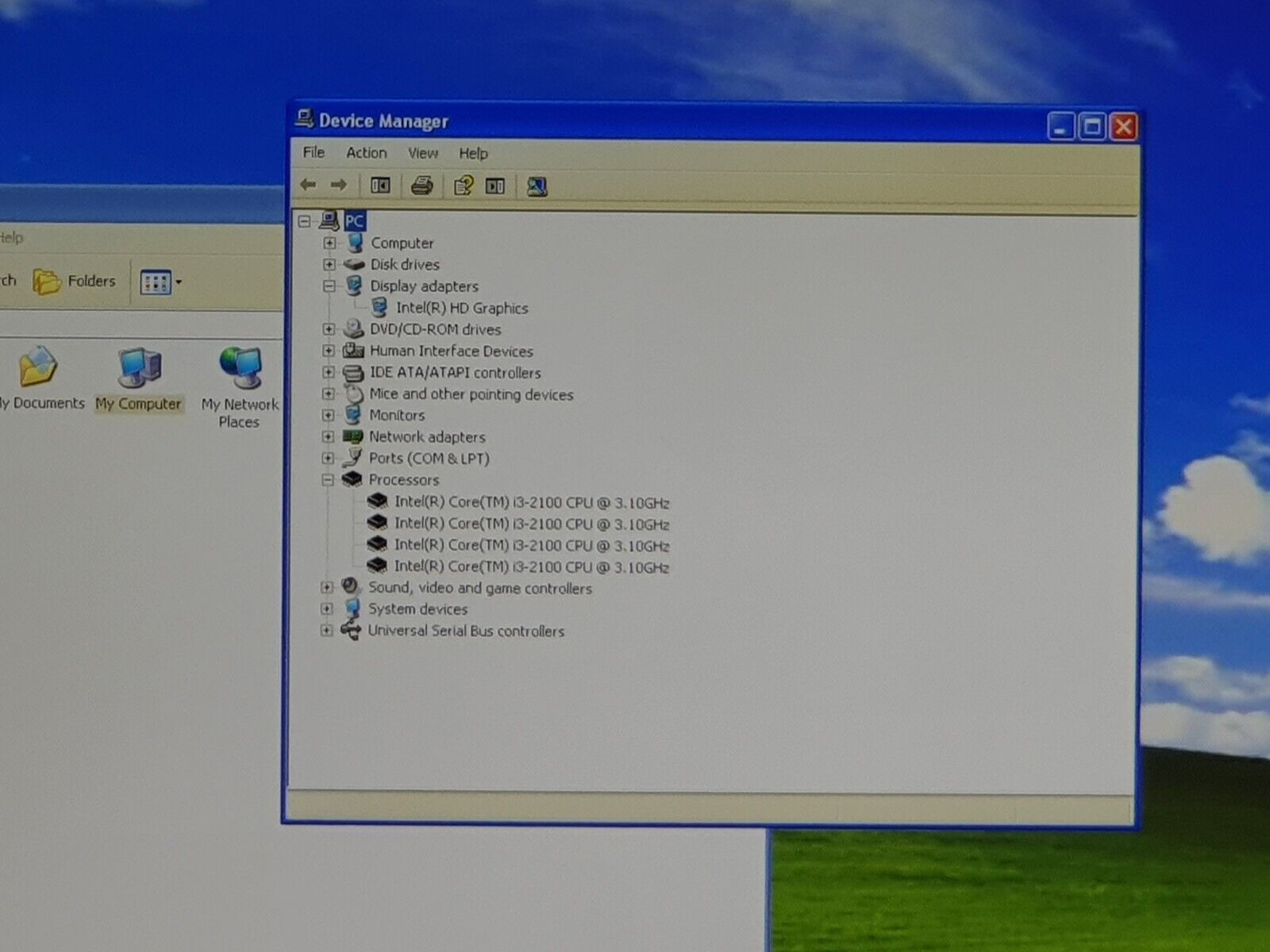
Task: Click the Back arrow toolbar icon
Action: click(308, 186)
